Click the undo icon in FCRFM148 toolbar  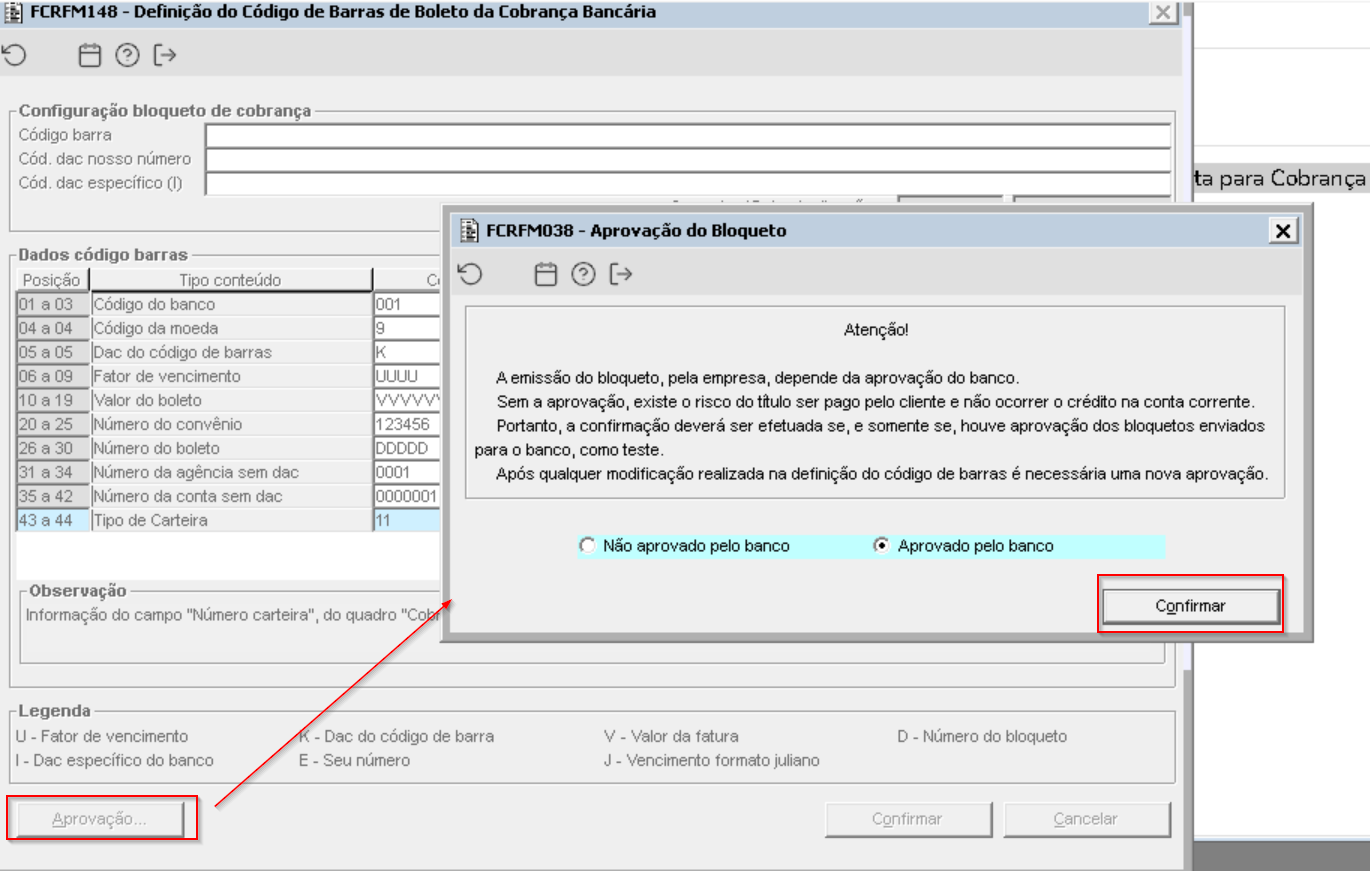tap(14, 55)
